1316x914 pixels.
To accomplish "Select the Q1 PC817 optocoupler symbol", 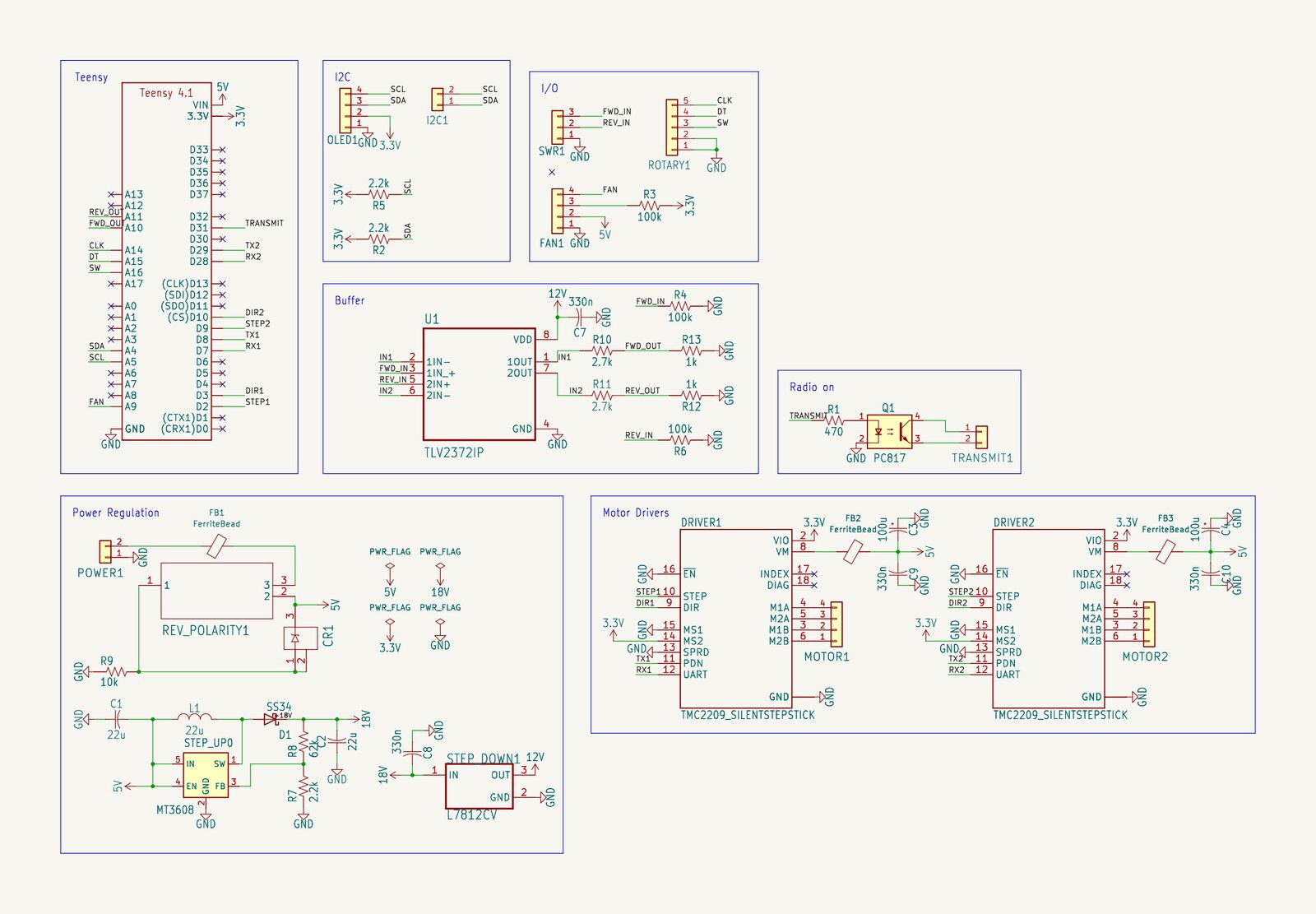I will (889, 431).
